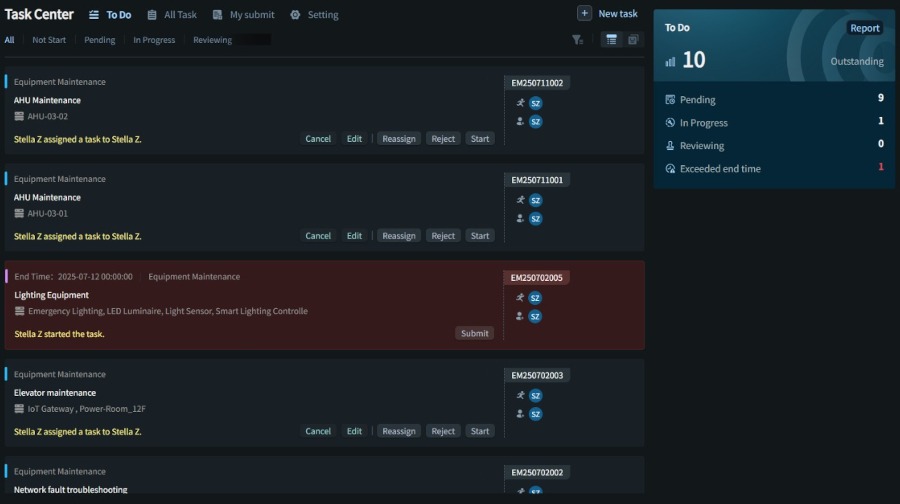Filter by Not Start status
This screenshot has height=504, width=900.
pyautogui.click(x=49, y=40)
